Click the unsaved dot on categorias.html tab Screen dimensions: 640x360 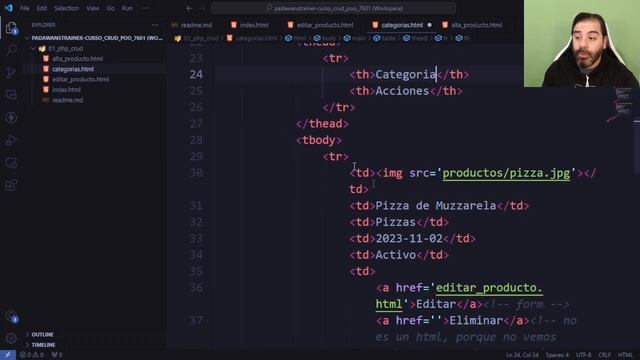click(x=429, y=25)
